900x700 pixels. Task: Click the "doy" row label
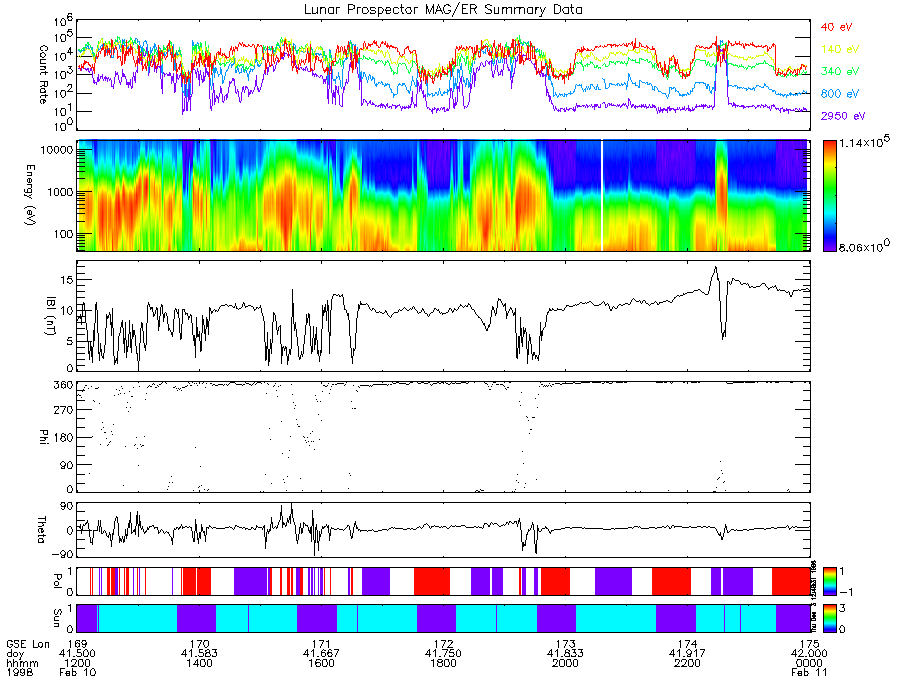(15, 654)
